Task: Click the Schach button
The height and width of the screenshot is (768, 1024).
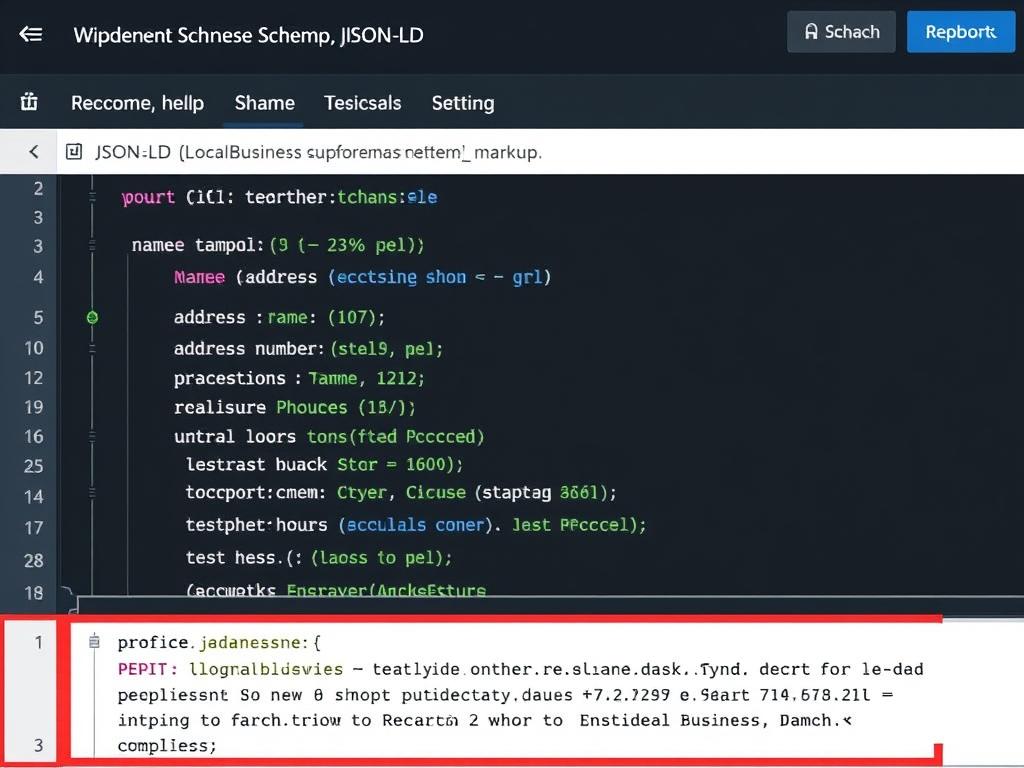Action: tap(841, 32)
